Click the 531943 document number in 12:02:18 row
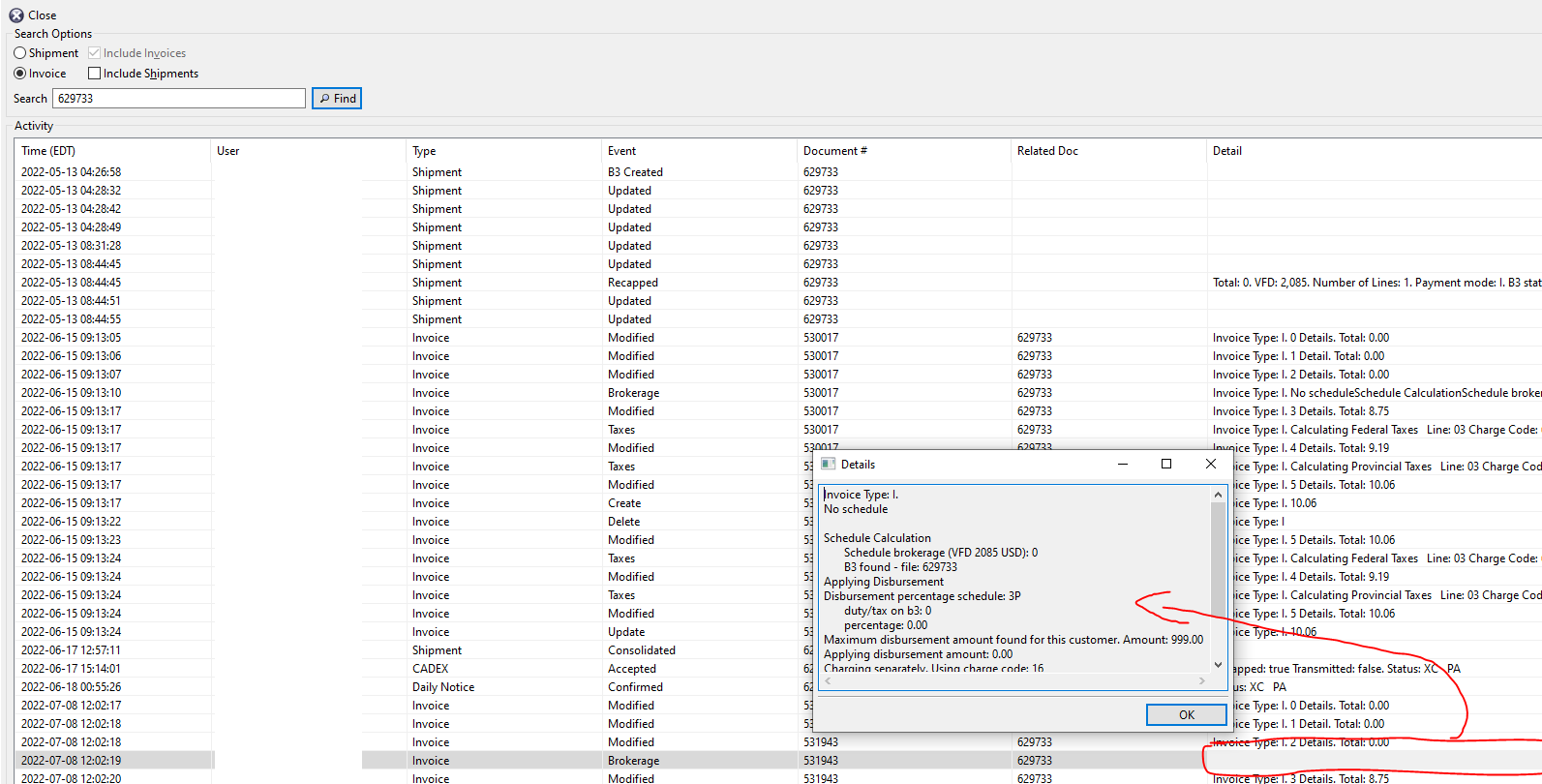 [821, 742]
